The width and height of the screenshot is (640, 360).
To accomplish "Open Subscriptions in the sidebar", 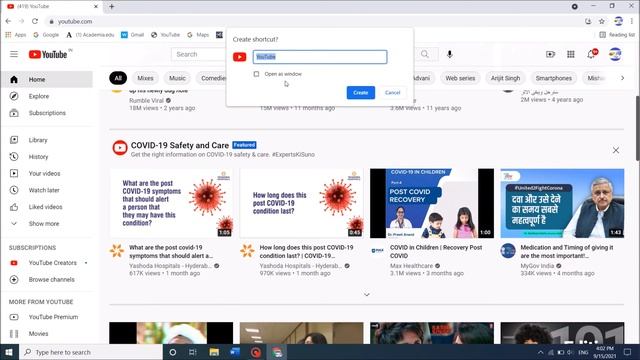I will click(x=47, y=113).
